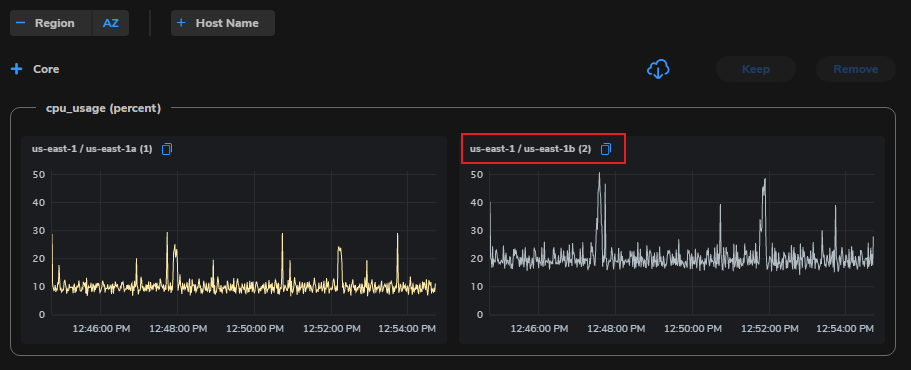Select the us-east-1 / us-east-1a (1) title
The image size is (911, 370).
pyautogui.click(x=92, y=149)
